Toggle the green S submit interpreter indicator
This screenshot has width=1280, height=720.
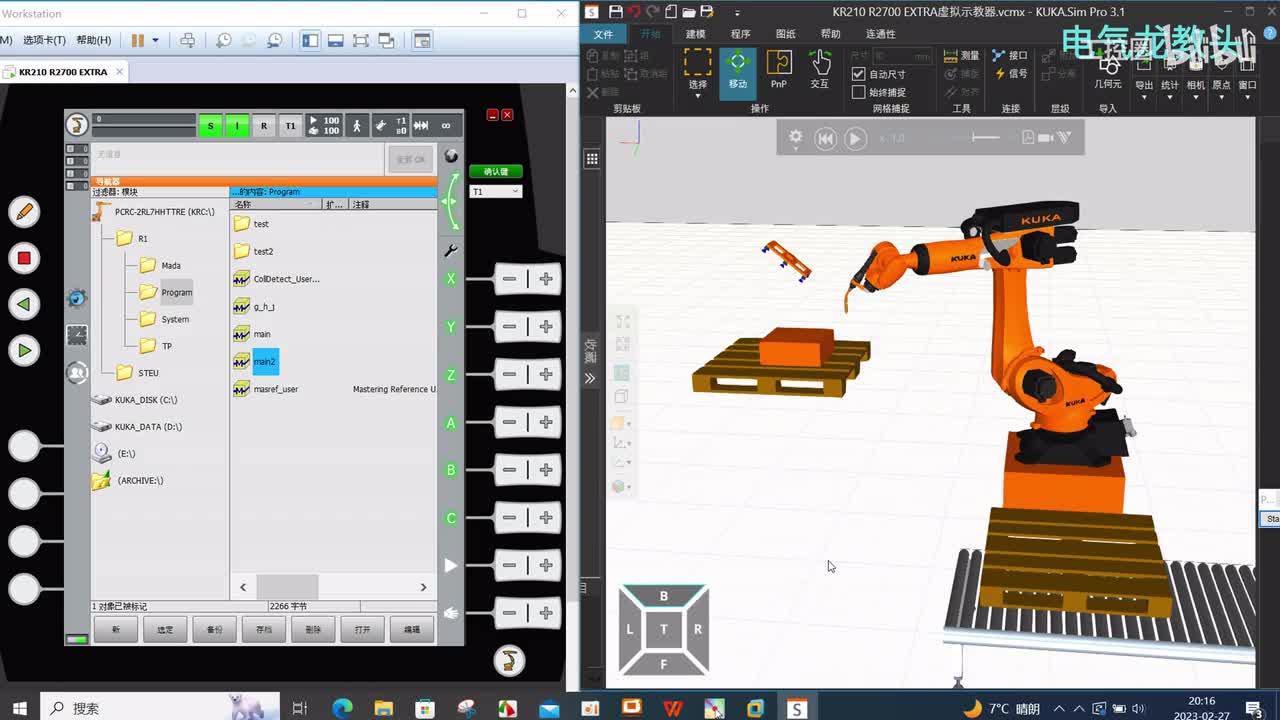(x=210, y=126)
